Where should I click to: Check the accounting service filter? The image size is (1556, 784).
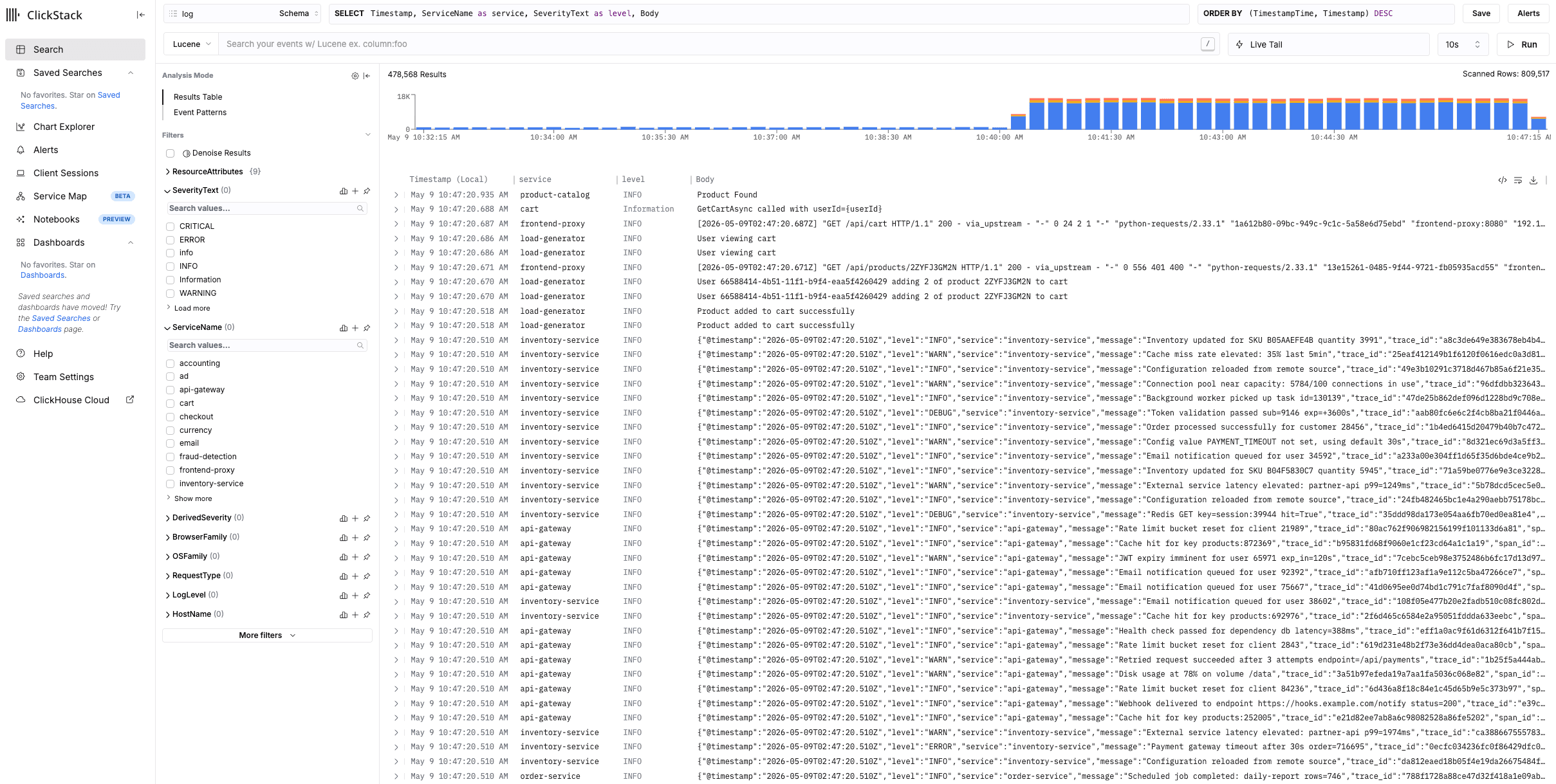point(171,363)
